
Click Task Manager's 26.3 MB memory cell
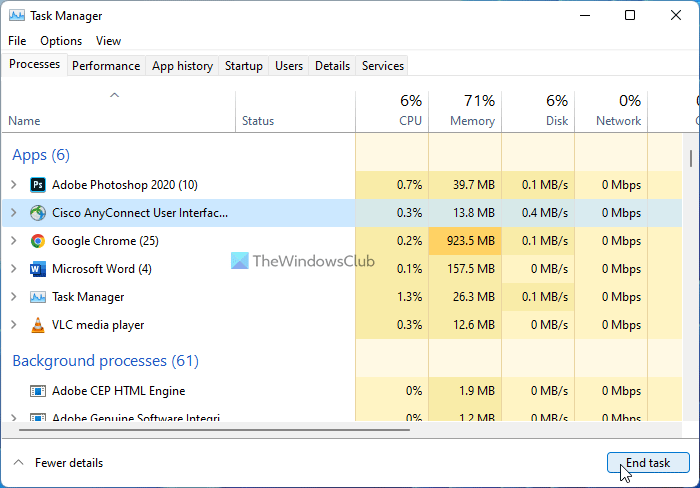465,297
